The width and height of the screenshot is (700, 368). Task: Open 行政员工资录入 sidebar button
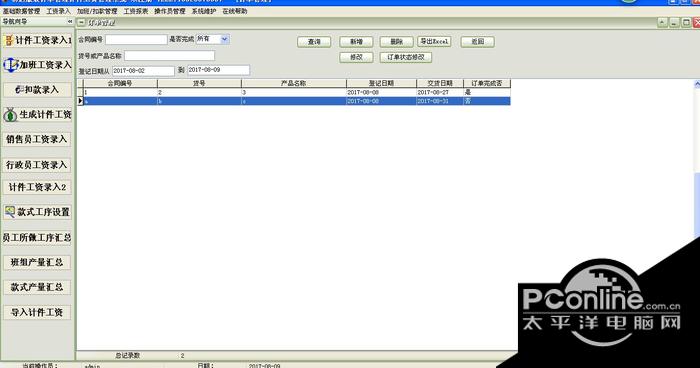[x=37, y=165]
